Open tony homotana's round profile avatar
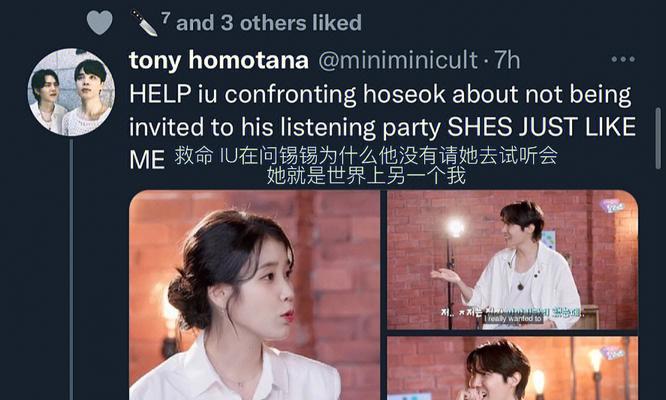Viewport: 666px width, 400px height. [71, 92]
